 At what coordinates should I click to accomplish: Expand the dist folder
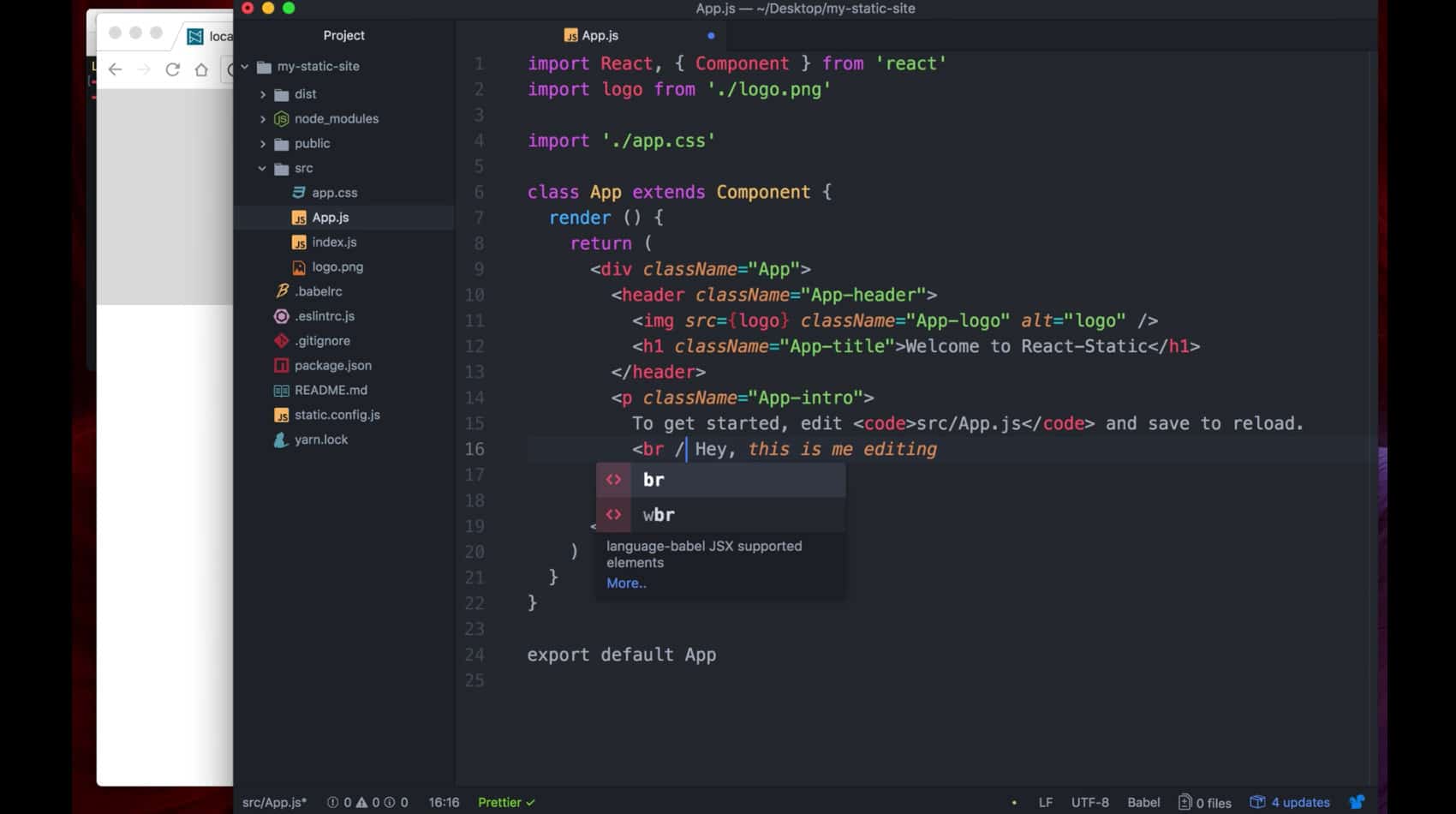(305, 93)
